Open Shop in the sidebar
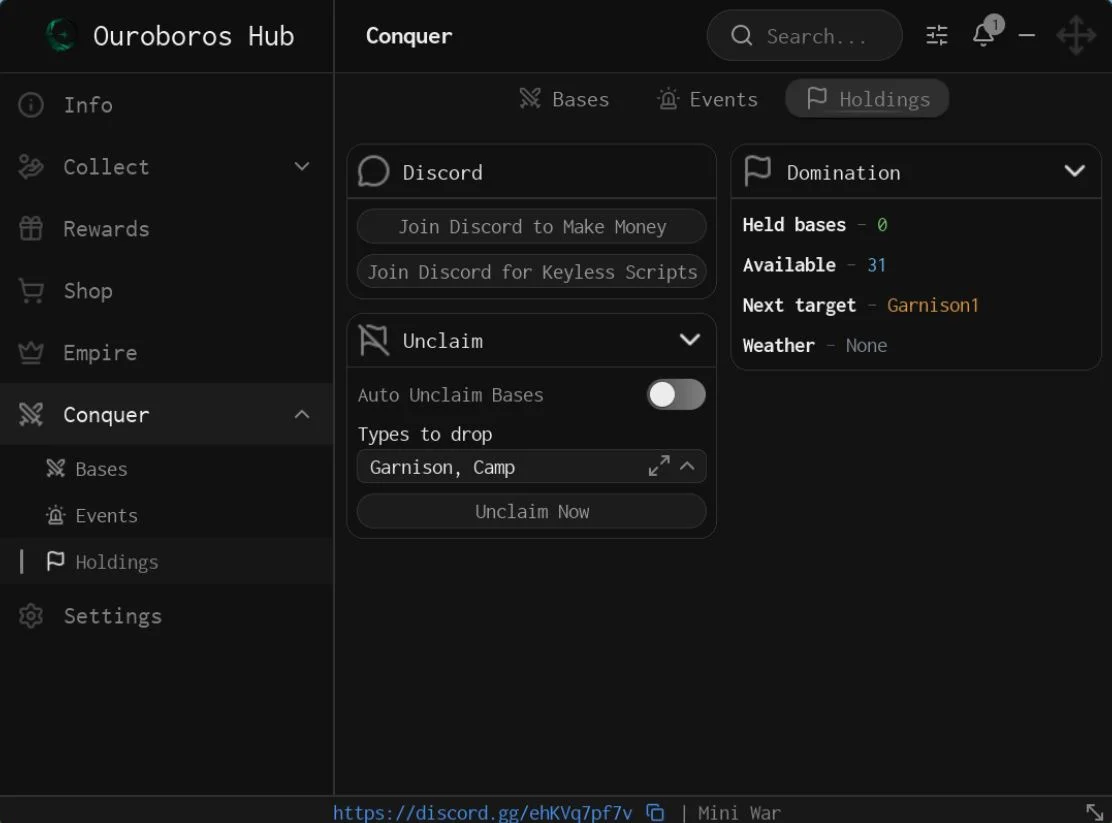This screenshot has width=1112, height=823. tap(167, 291)
